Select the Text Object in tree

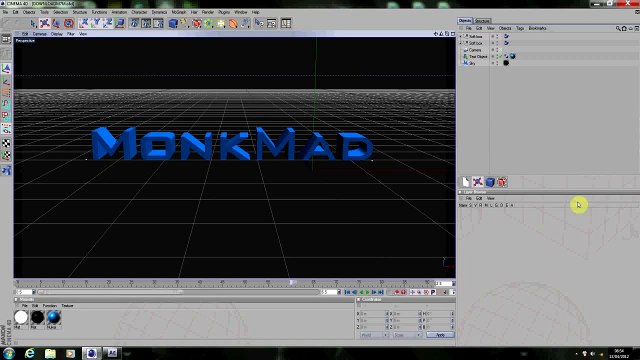point(478,56)
